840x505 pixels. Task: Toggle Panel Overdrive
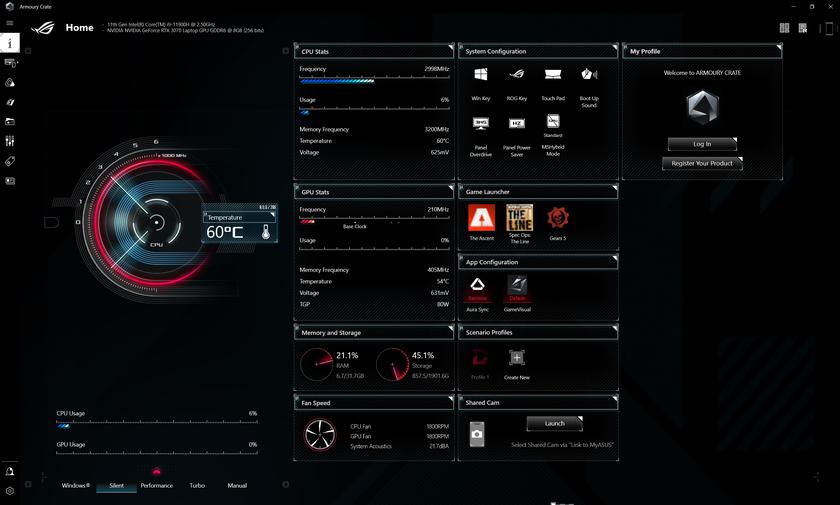pos(481,124)
